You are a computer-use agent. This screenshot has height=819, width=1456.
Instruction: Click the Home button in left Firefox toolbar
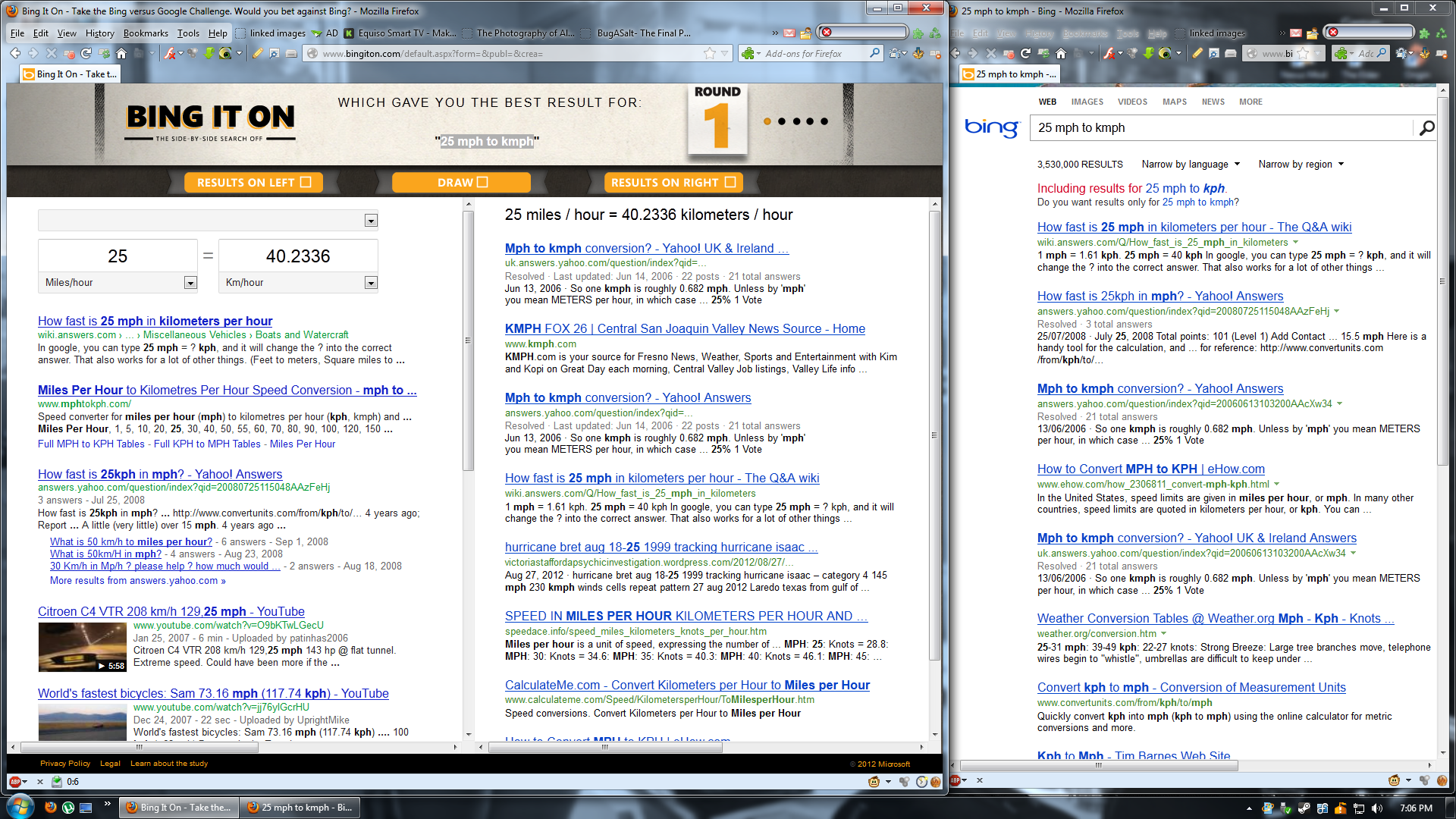(121, 54)
